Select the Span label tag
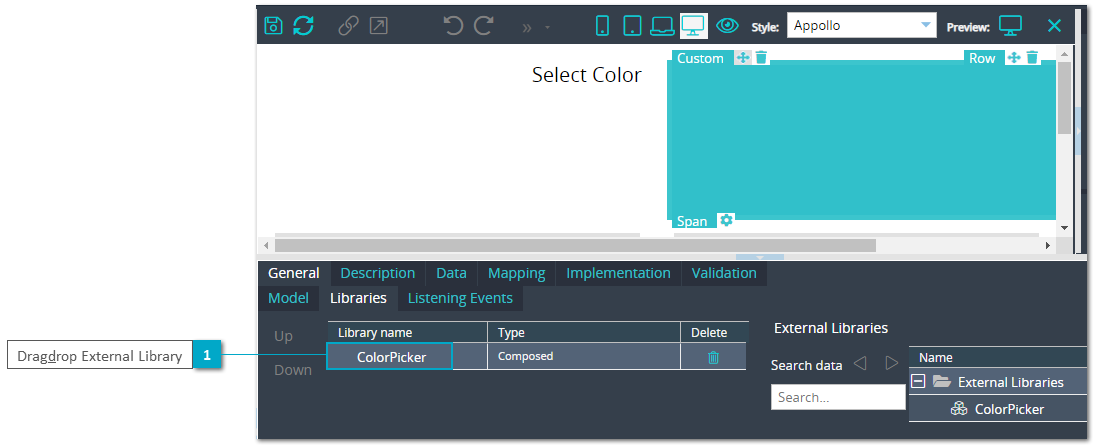 click(692, 221)
